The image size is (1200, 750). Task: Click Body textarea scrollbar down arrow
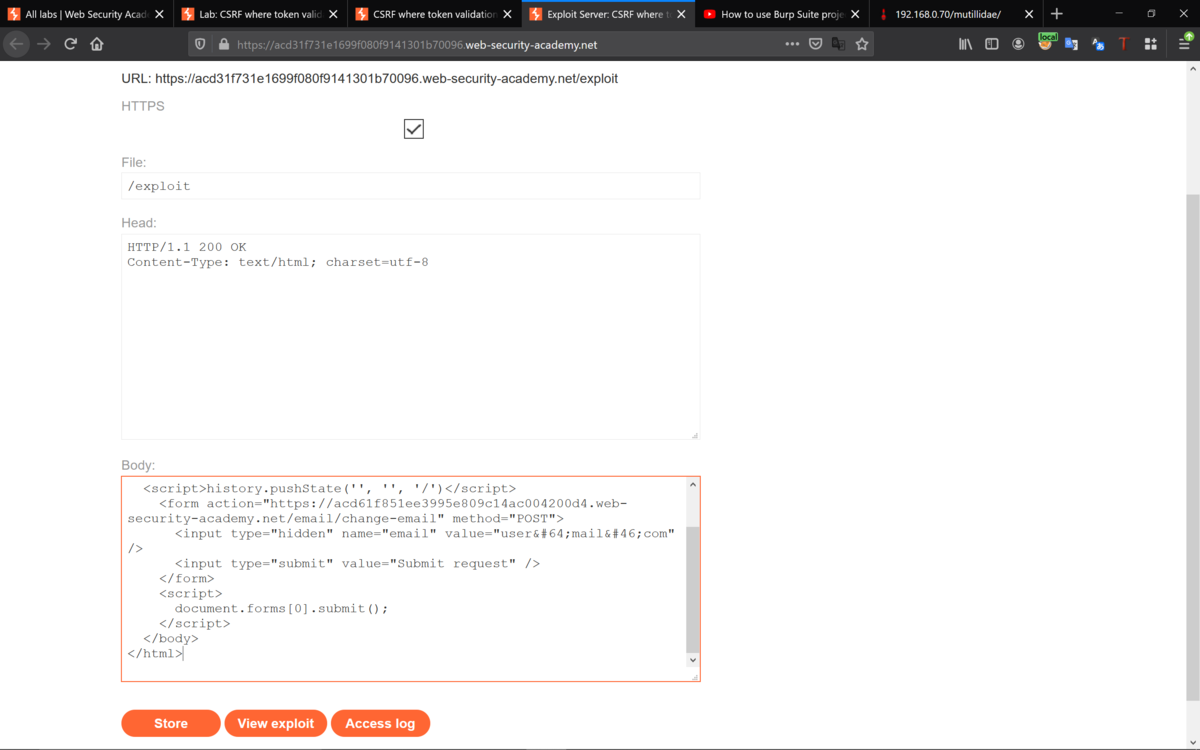pos(693,660)
